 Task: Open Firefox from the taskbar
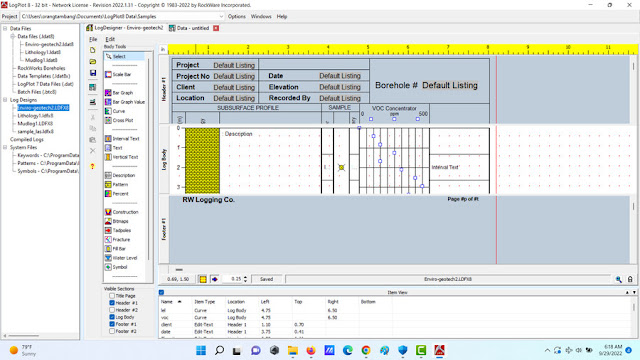click(311, 350)
